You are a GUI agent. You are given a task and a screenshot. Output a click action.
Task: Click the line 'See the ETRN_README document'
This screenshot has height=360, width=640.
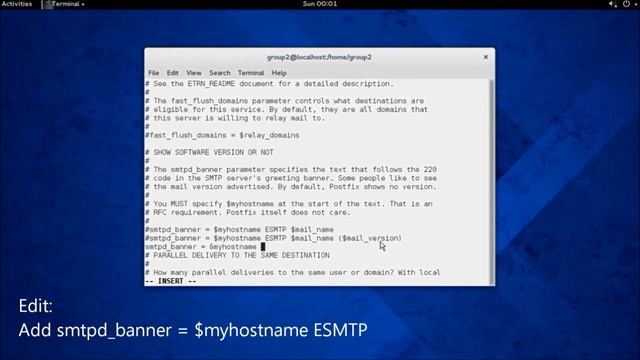(x=269, y=84)
